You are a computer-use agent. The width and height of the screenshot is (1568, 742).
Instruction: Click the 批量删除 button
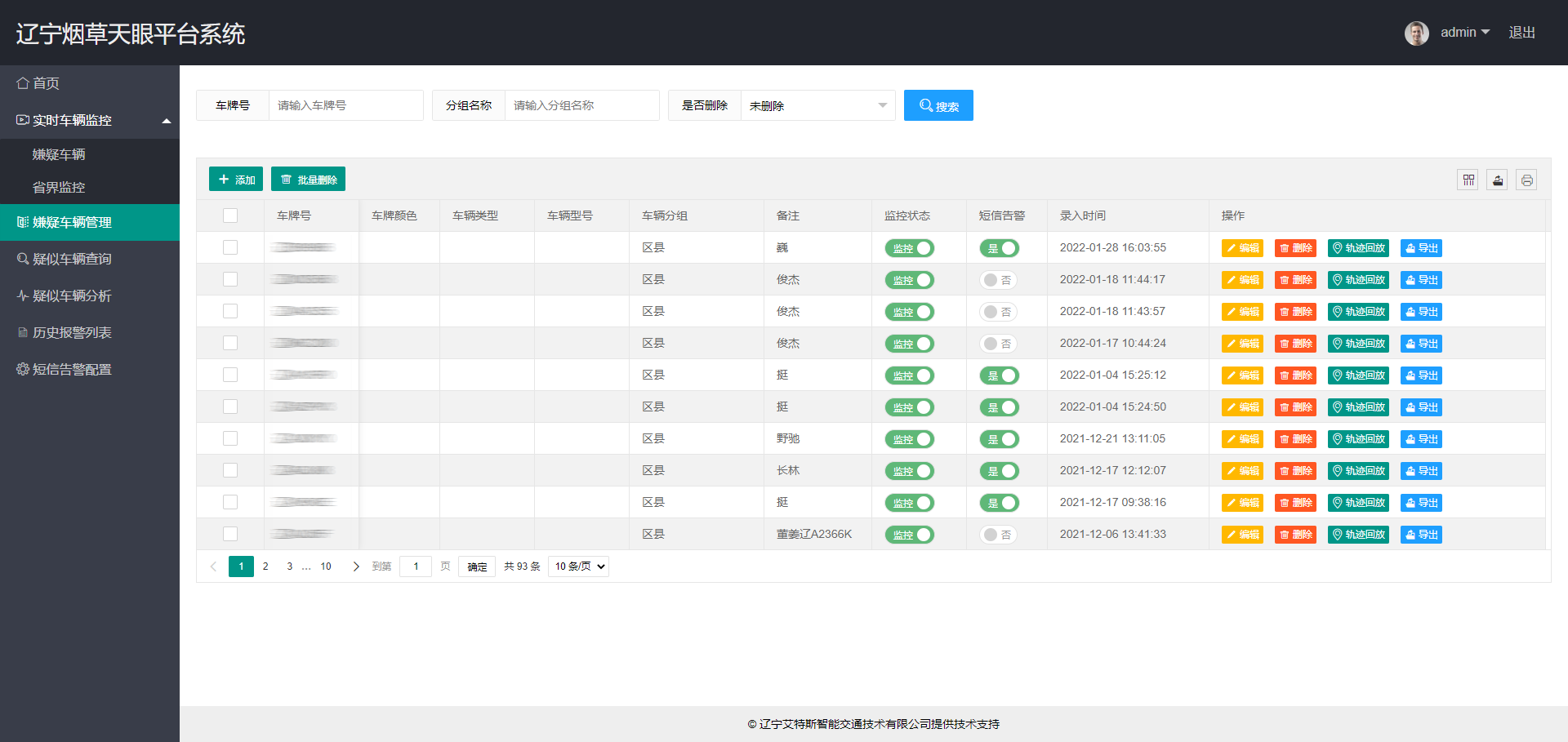tap(308, 180)
